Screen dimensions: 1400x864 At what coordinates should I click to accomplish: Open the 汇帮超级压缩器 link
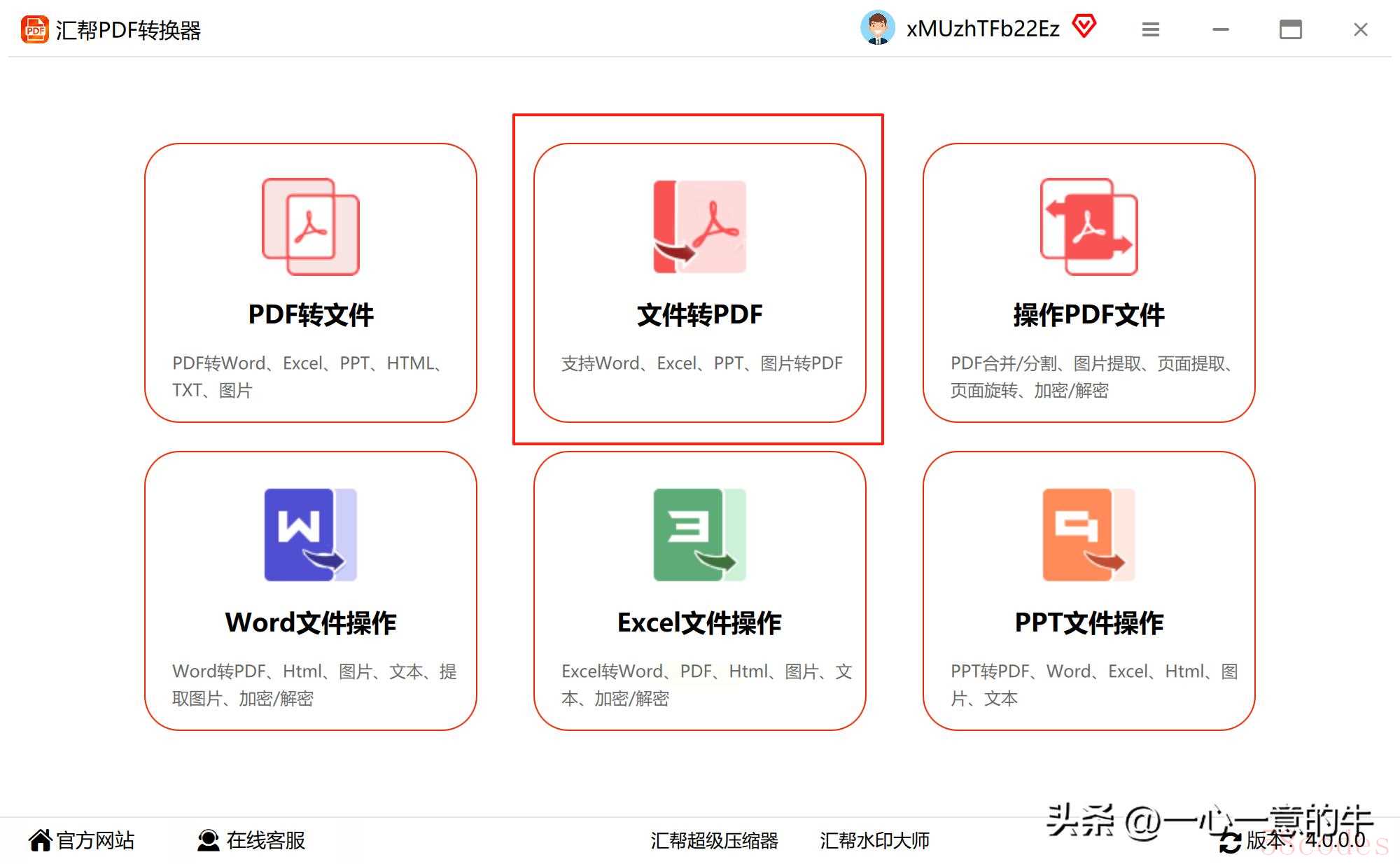714,840
